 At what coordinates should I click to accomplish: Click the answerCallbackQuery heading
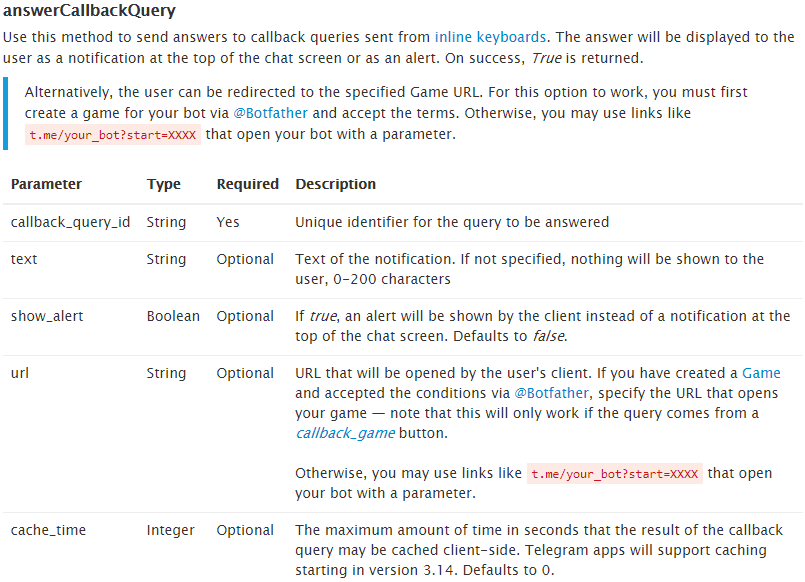[90, 11]
